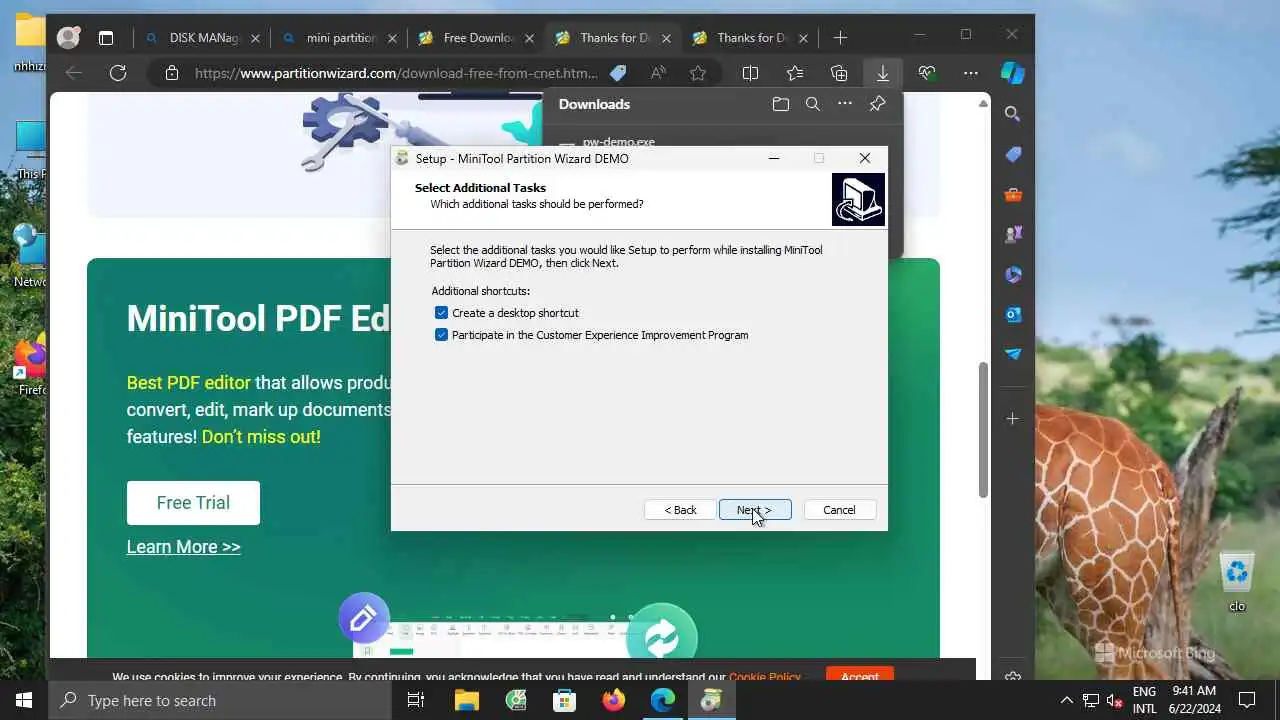
Task: Open more options in Downloads panel
Action: click(x=845, y=104)
